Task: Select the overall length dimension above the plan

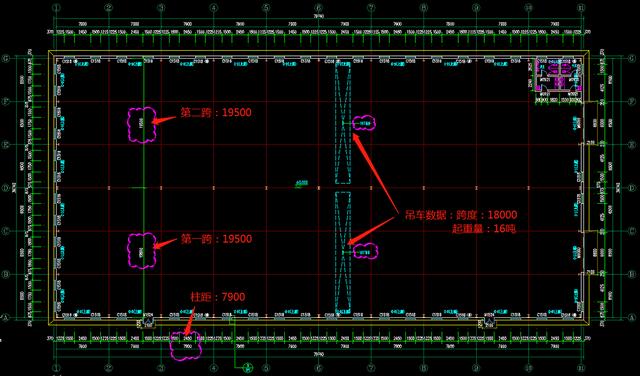Action: tap(319, 17)
